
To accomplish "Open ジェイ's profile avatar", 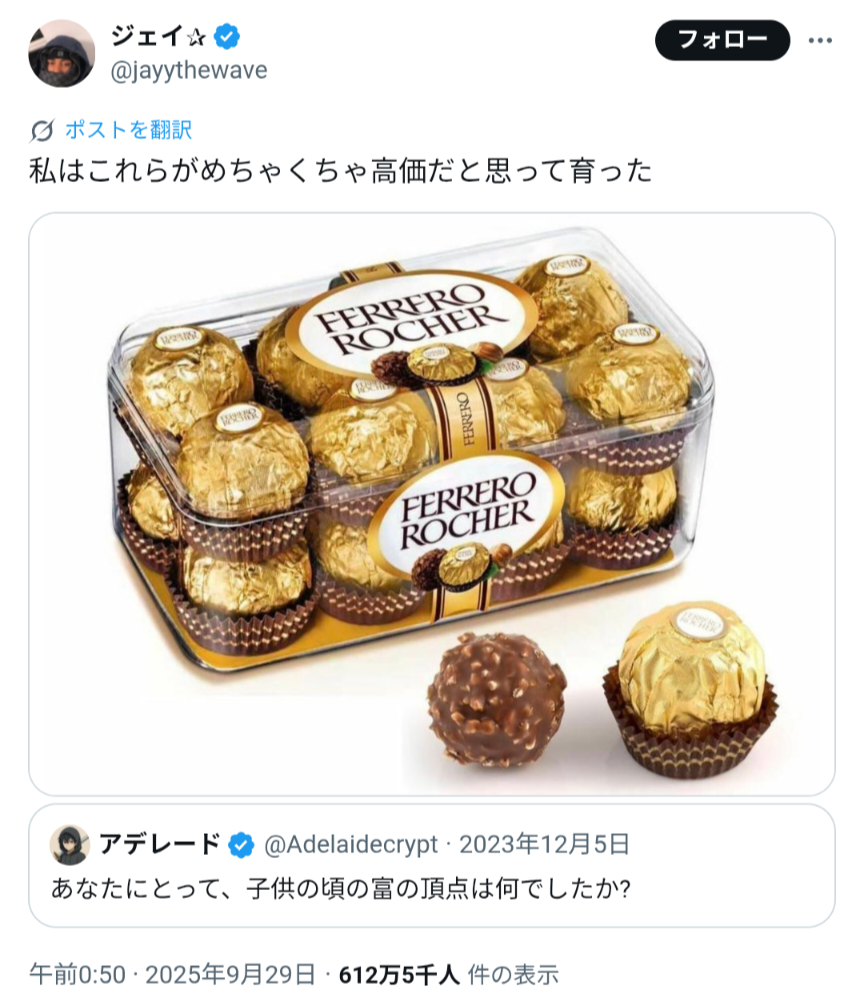I will tap(61, 53).
